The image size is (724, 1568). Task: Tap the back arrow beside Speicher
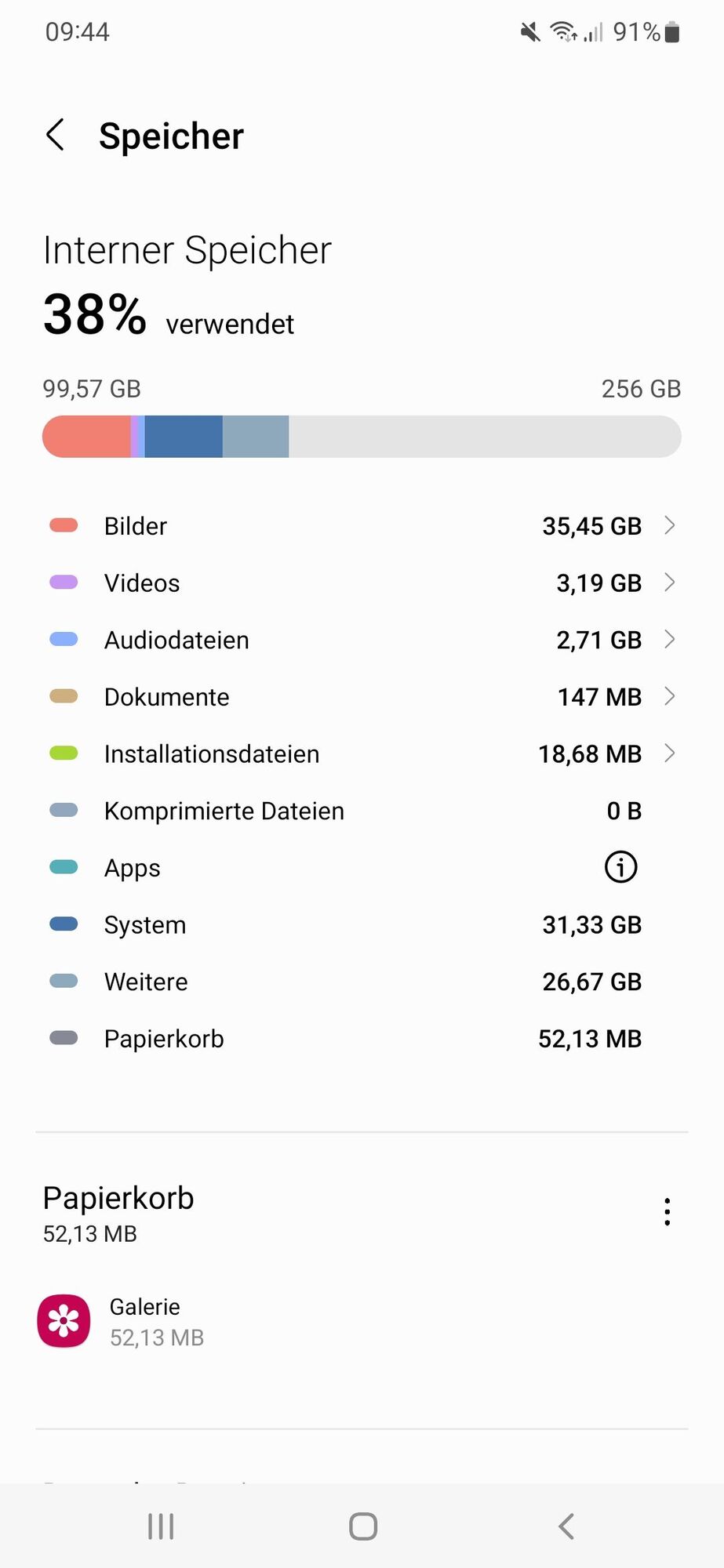click(55, 136)
